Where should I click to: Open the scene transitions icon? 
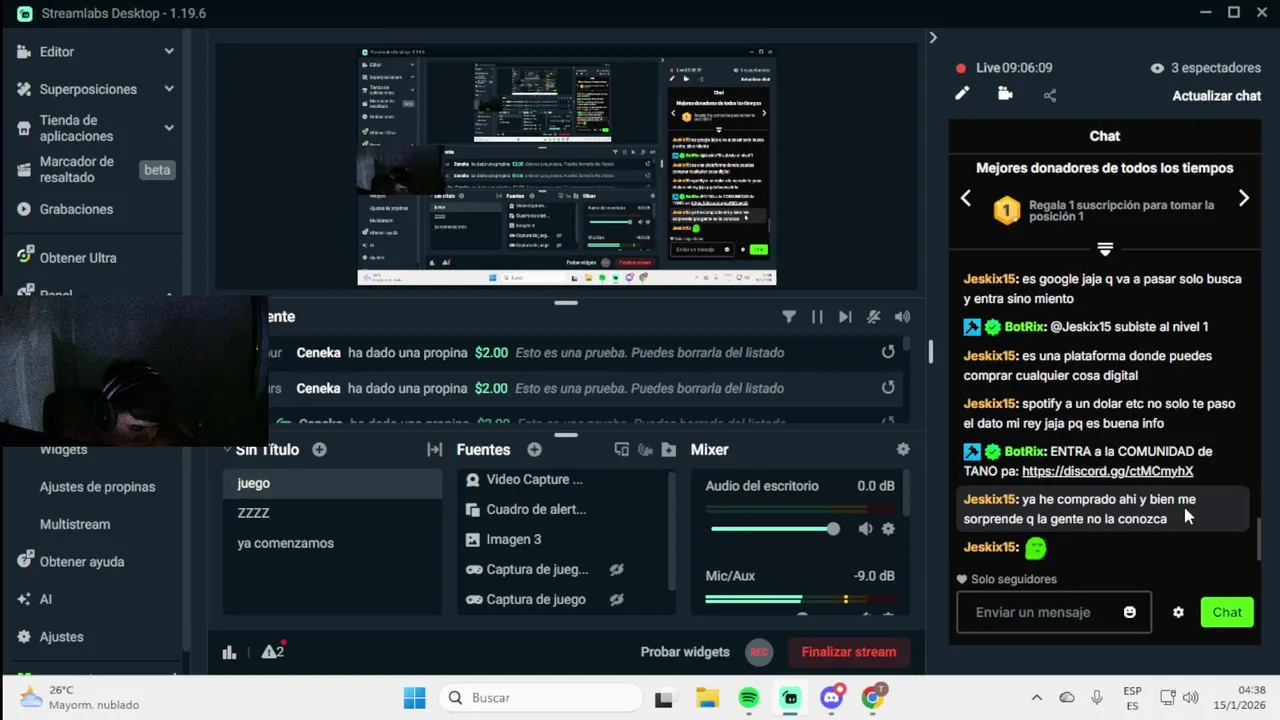pos(434,450)
